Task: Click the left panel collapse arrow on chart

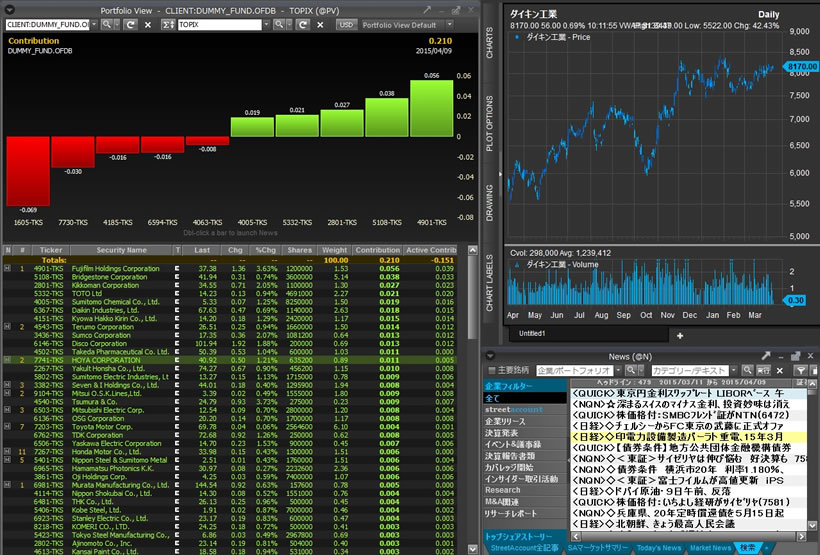Action: tap(500, 174)
